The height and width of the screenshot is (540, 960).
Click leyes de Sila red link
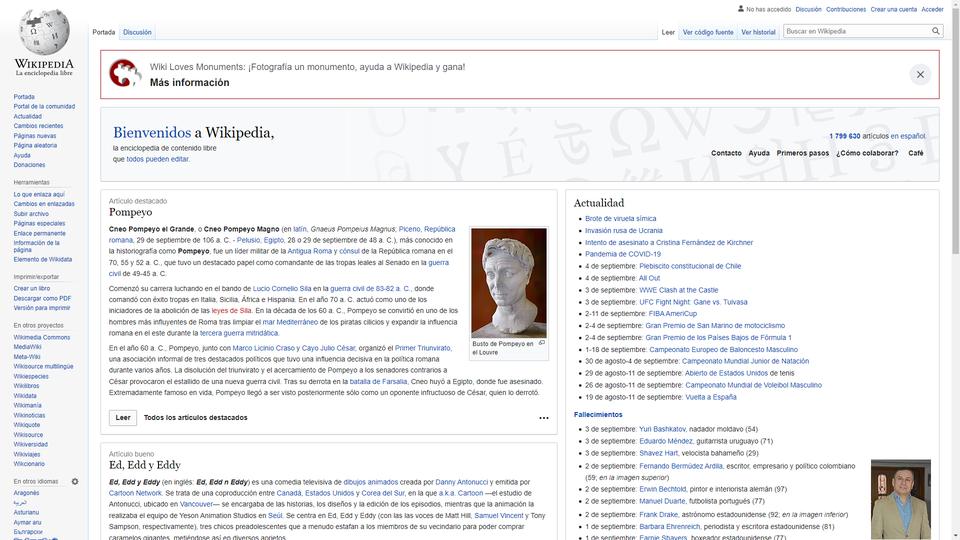pos(231,311)
